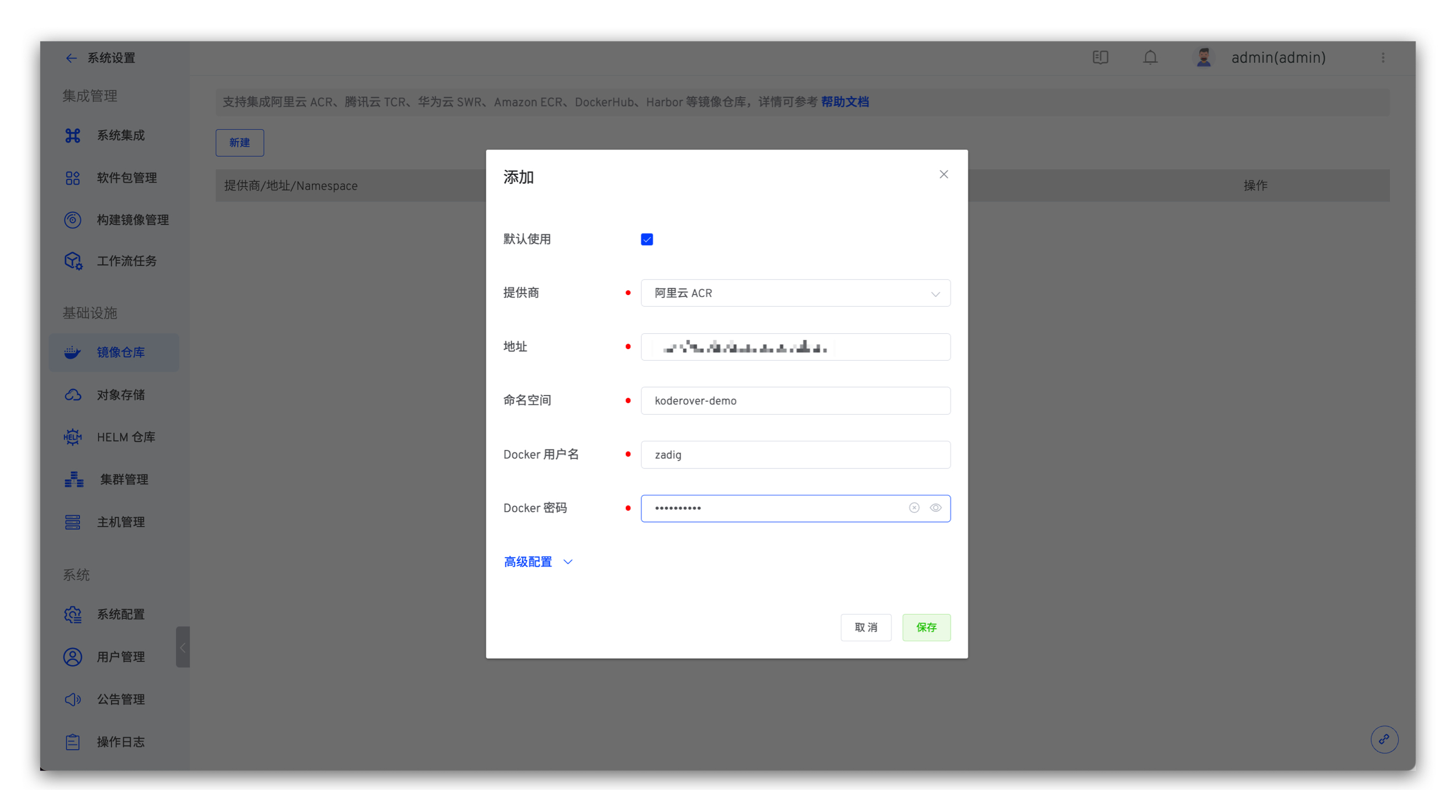Viewport: 1456px width, 812px height.
Task: Select 集群管理 in the sidebar
Action: 124,479
